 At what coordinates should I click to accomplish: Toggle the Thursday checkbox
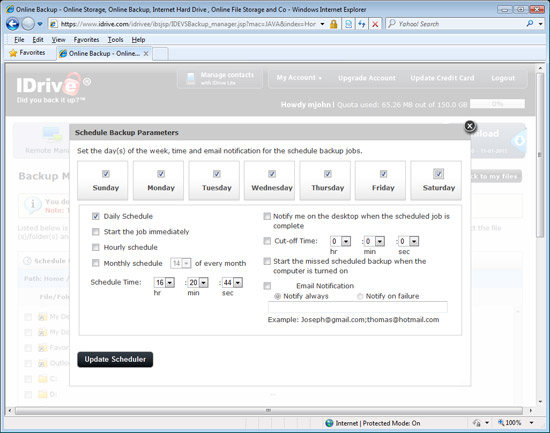[x=328, y=174]
